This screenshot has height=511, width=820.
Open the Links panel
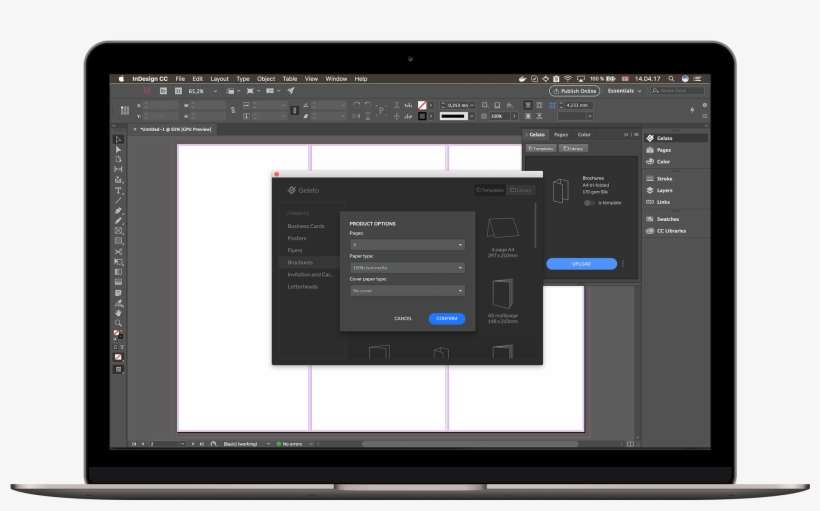tap(663, 202)
